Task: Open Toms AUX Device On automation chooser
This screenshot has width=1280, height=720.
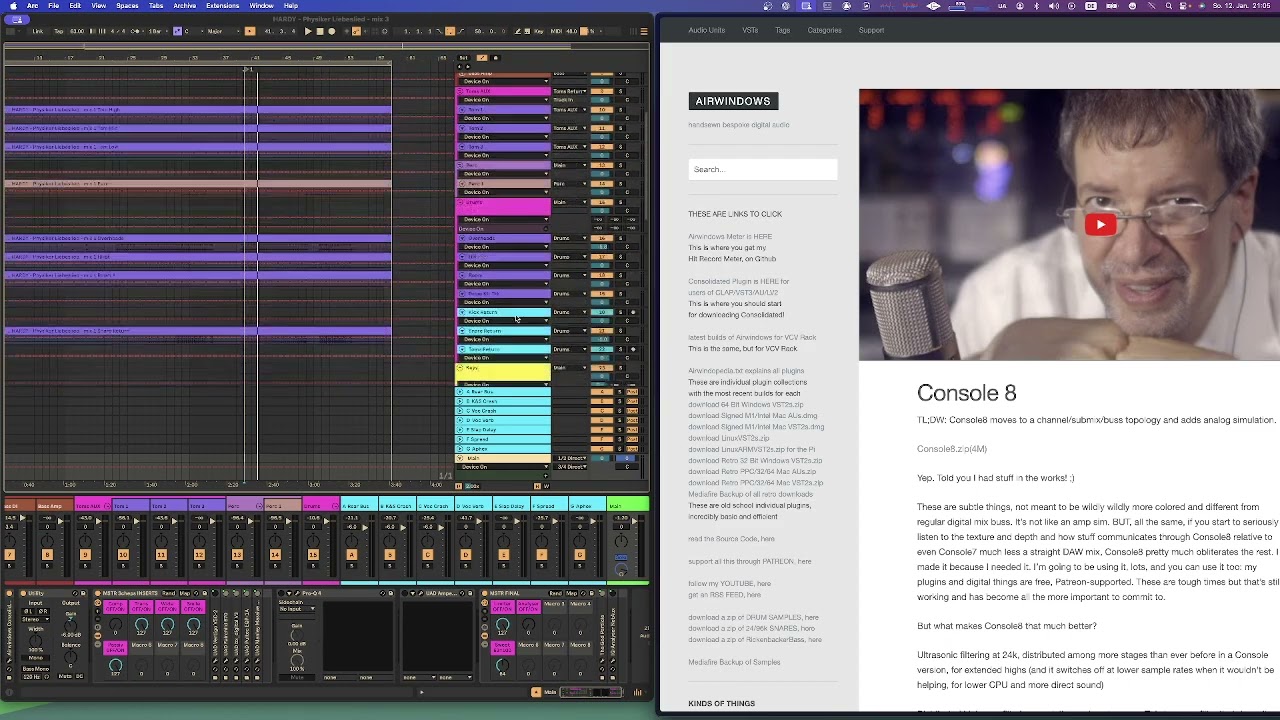Action: point(504,100)
